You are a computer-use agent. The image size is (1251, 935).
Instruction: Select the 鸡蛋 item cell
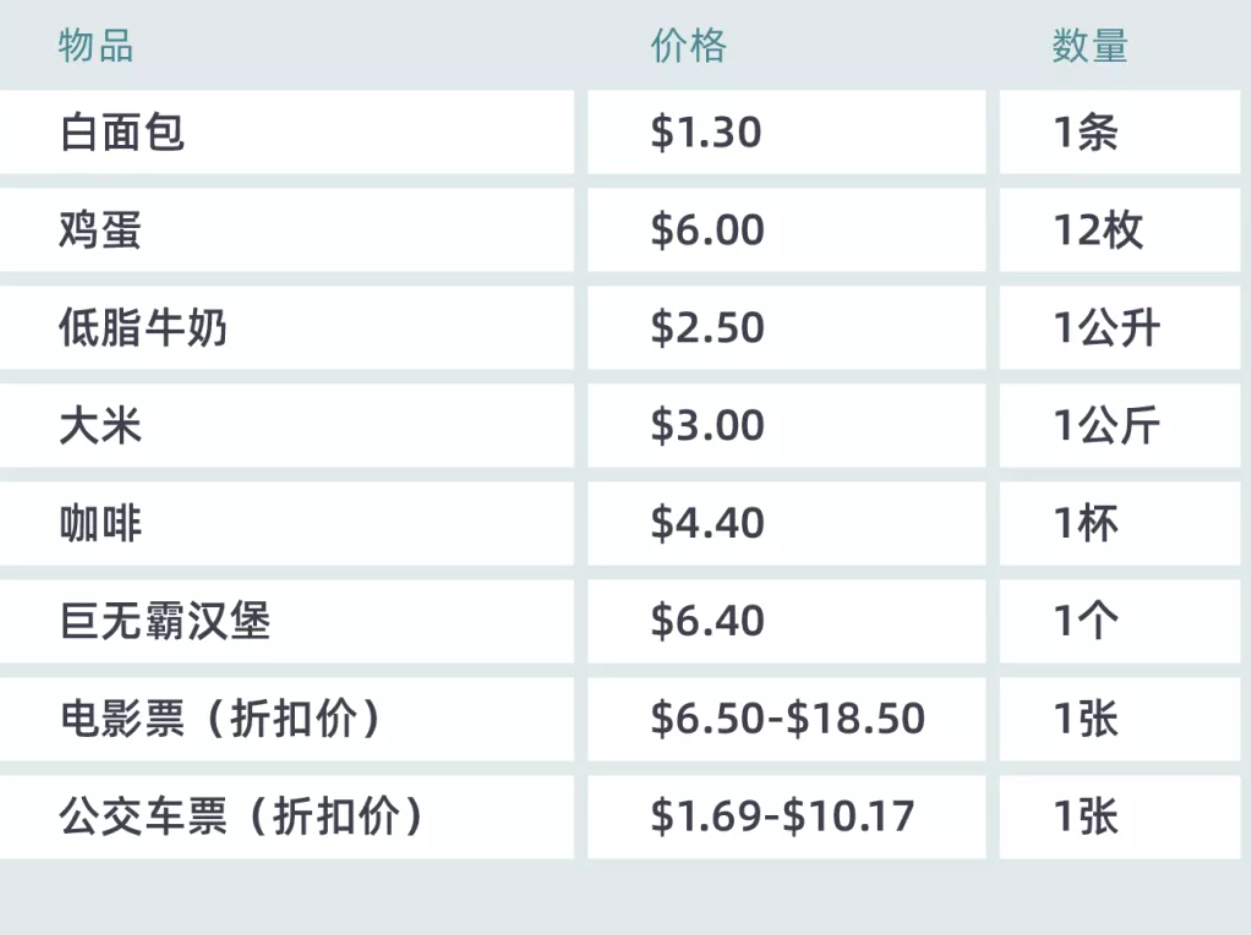pyautogui.click(x=100, y=231)
